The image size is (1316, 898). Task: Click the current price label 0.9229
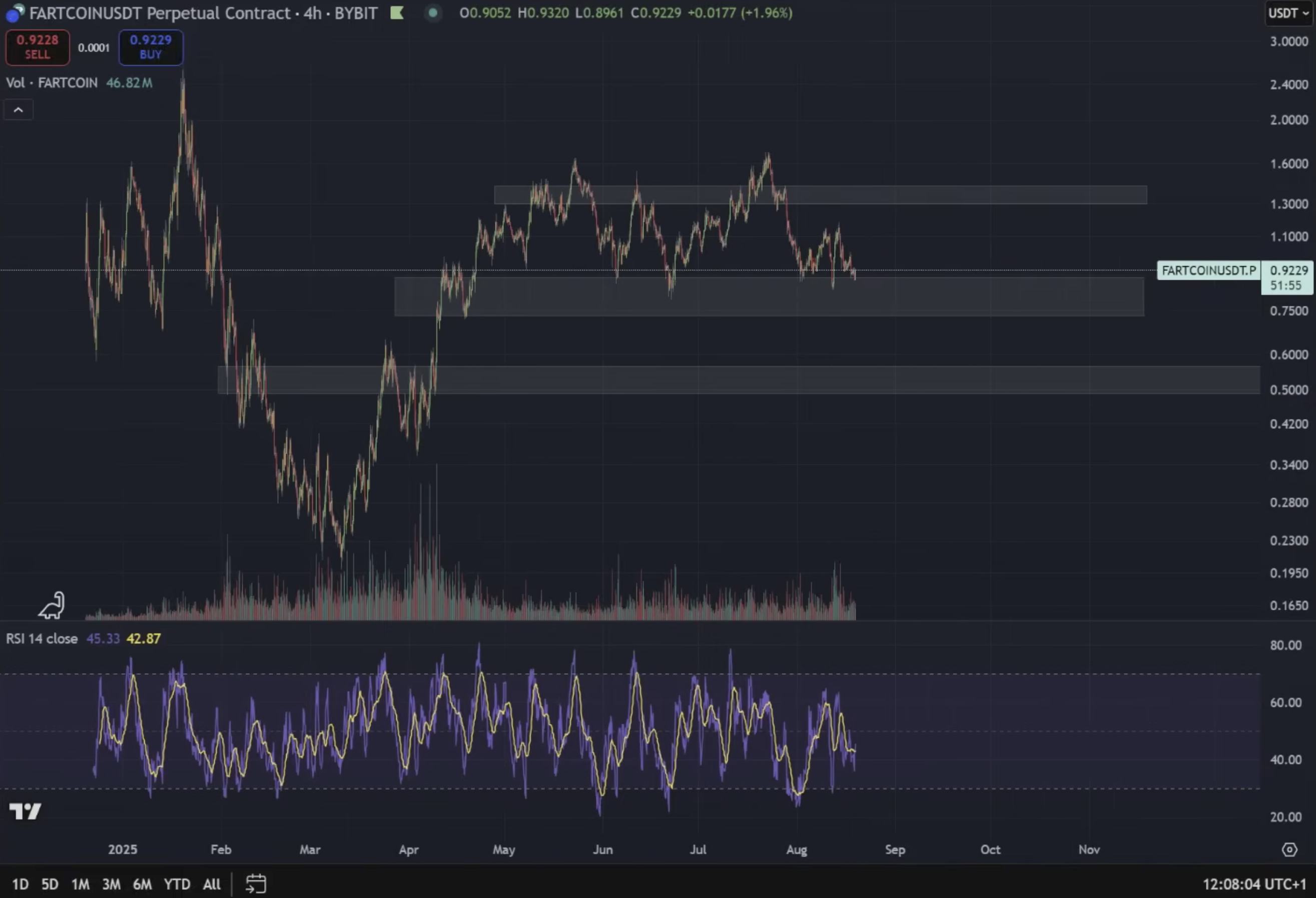(1287, 278)
